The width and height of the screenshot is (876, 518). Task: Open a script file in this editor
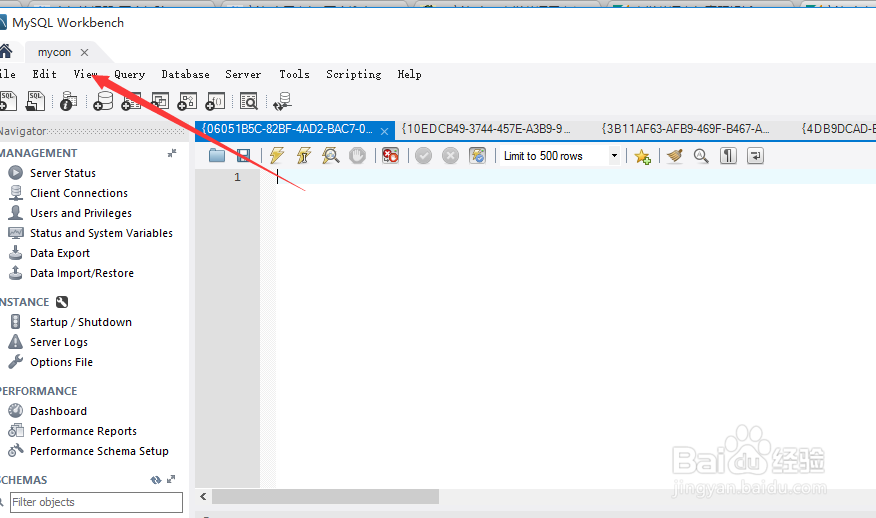217,155
